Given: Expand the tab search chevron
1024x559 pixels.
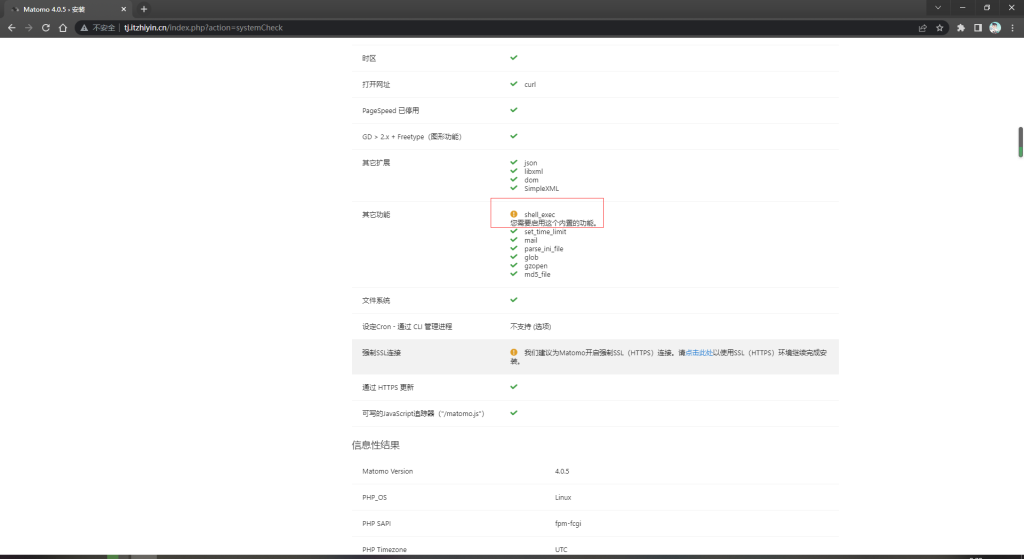Looking at the screenshot, I should [x=938, y=8].
